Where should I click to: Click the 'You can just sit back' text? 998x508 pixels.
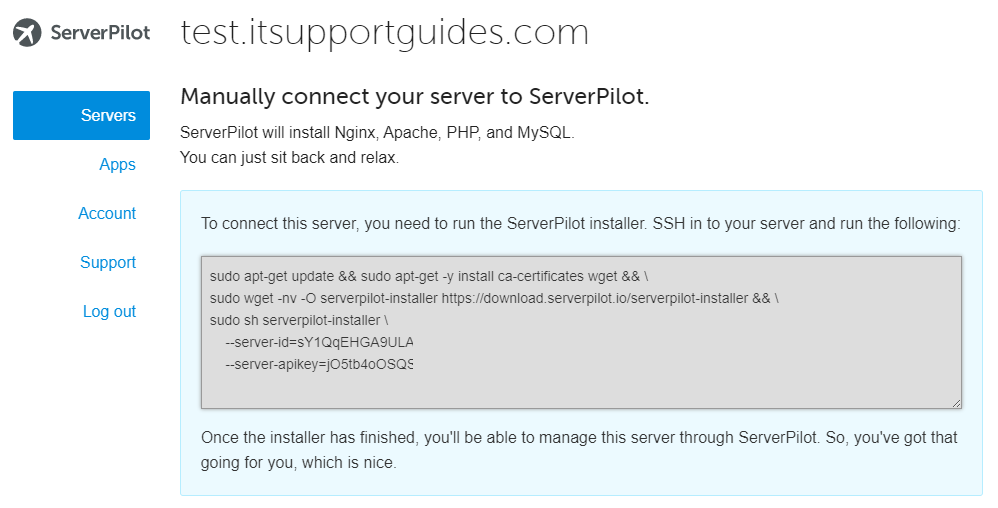click(x=289, y=157)
